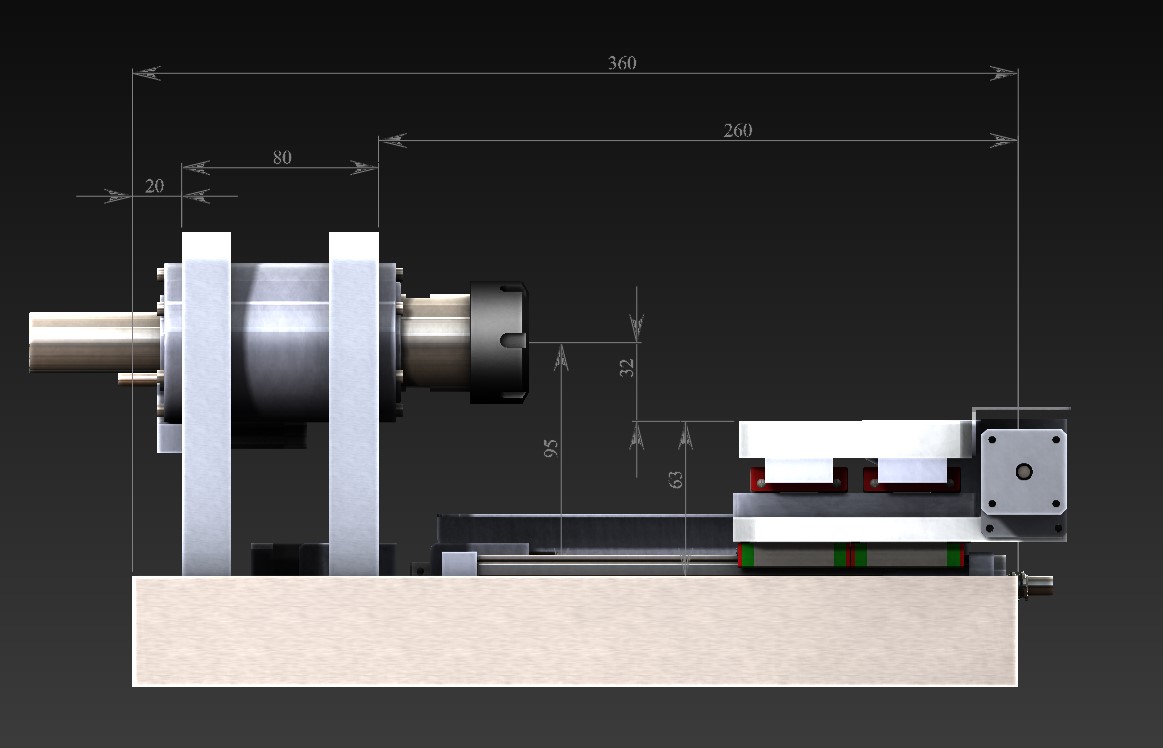Click the spindle shaft protruding on left
Image resolution: width=1163 pixels, height=748 pixels.
pos(94,341)
